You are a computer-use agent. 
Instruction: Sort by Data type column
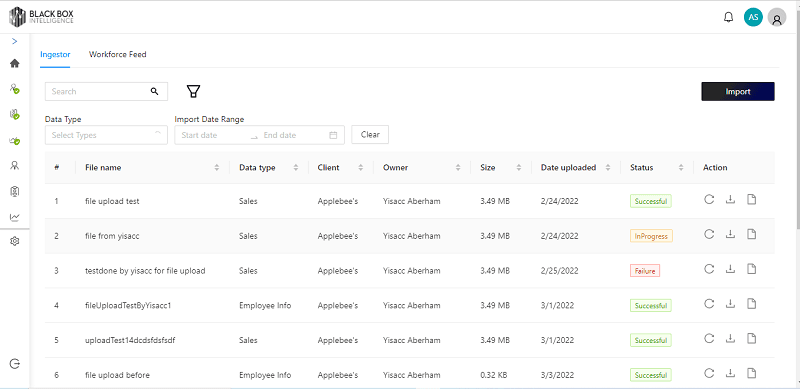[295, 167]
